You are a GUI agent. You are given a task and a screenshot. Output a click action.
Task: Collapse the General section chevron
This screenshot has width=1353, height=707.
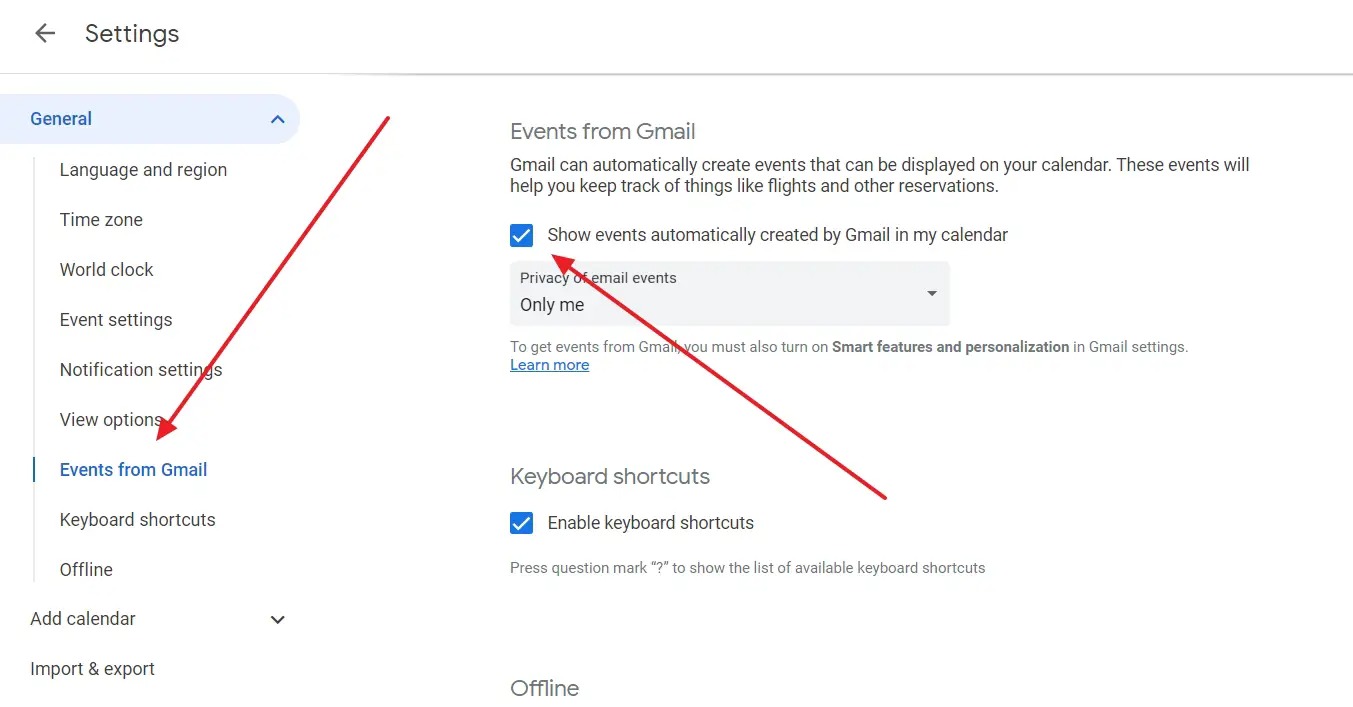278,120
